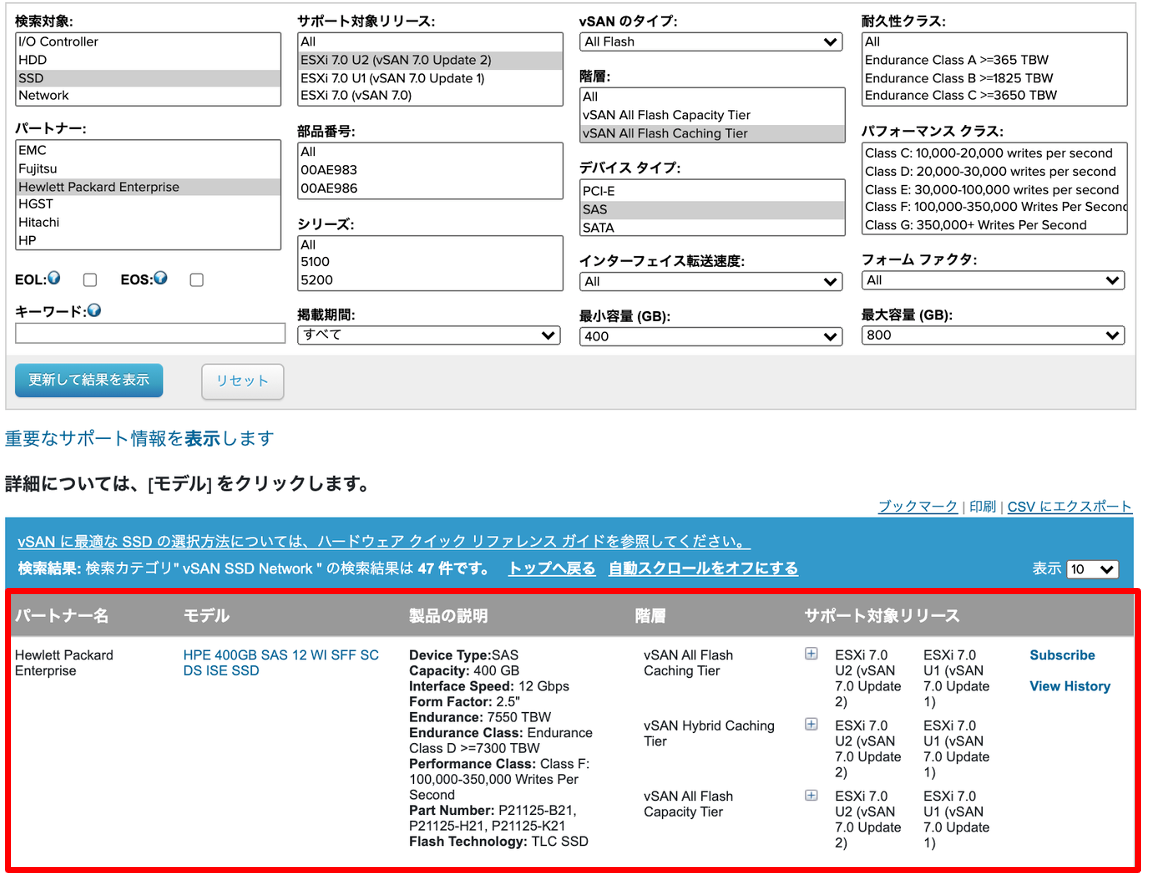The height and width of the screenshot is (876, 1150).
Task: Open the EOL help info icon
Action: [54, 278]
